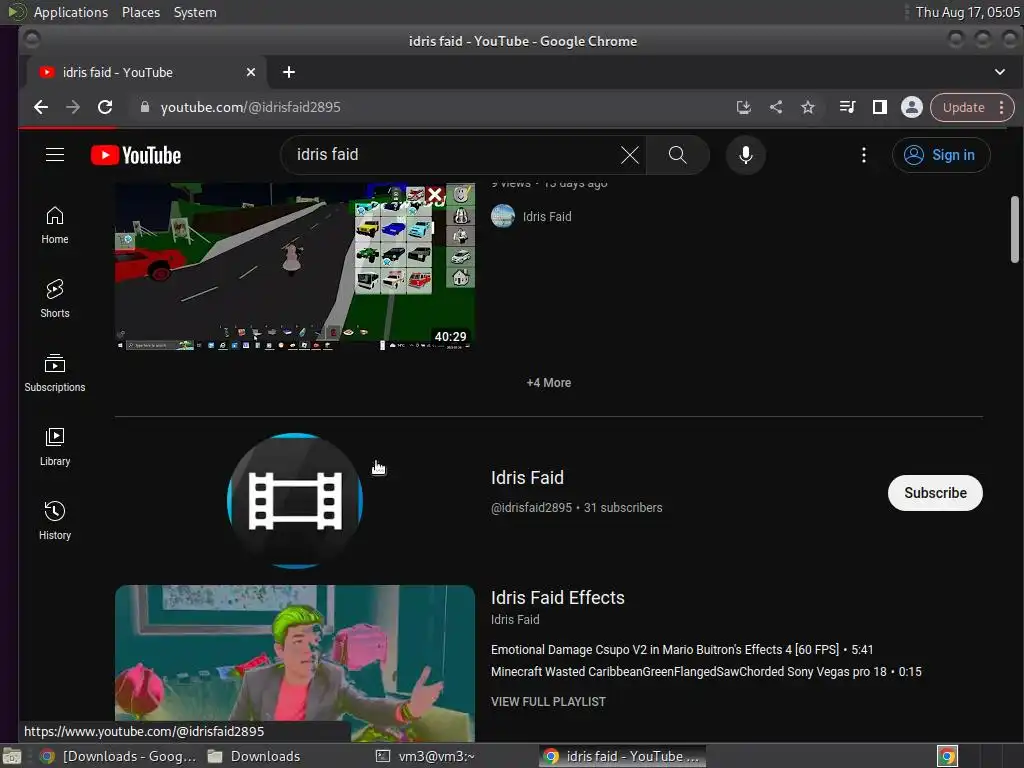
Task: Open Subscriptions in the sidebar
Action: click(55, 373)
